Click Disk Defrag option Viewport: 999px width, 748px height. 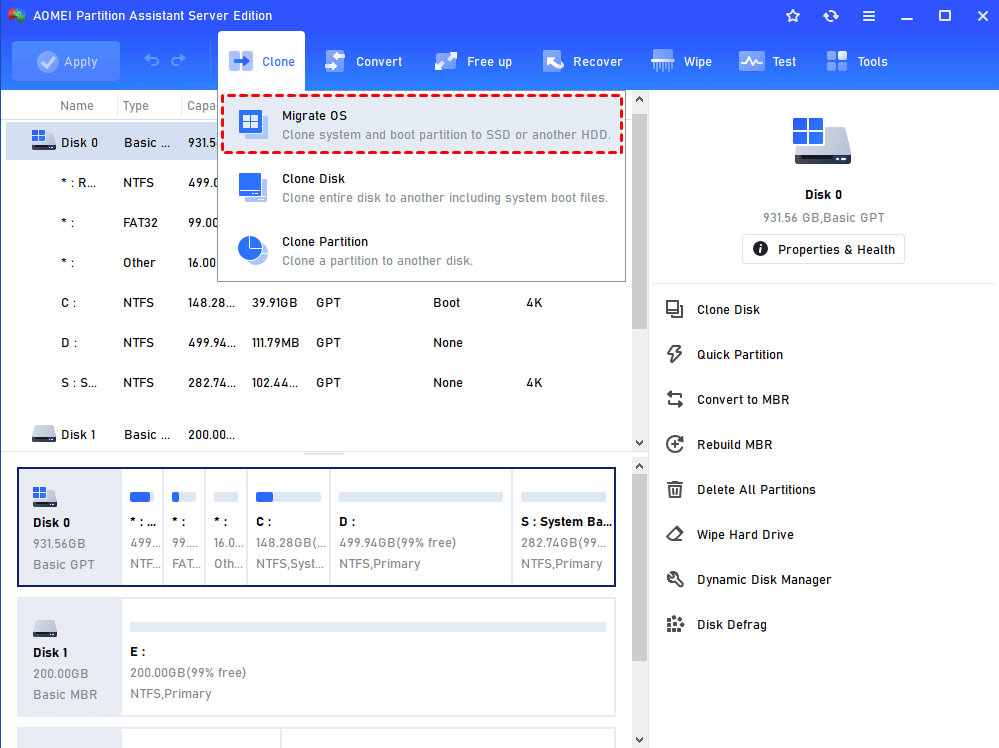(x=731, y=625)
